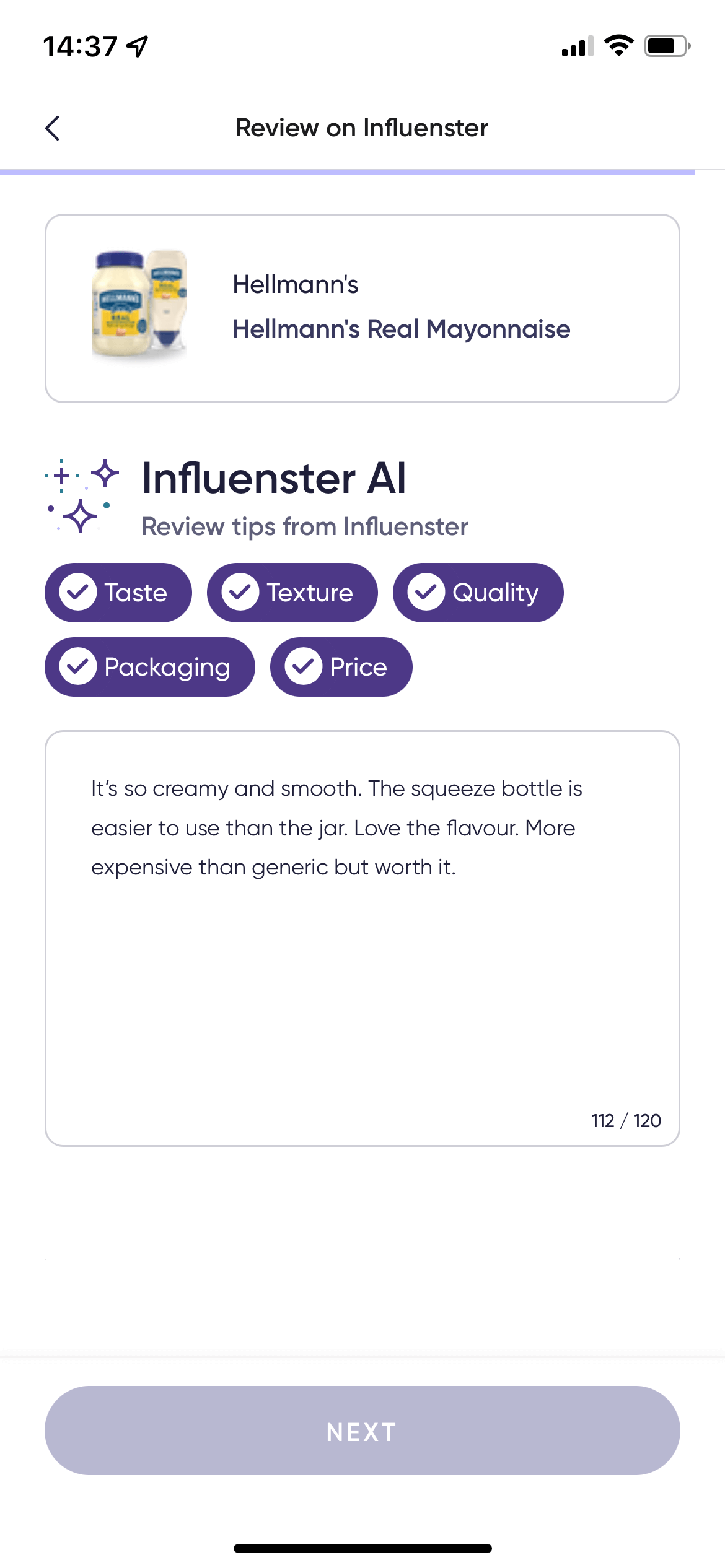Tap the back chevron arrow
This screenshot has width=725, height=1568.
click(x=53, y=128)
